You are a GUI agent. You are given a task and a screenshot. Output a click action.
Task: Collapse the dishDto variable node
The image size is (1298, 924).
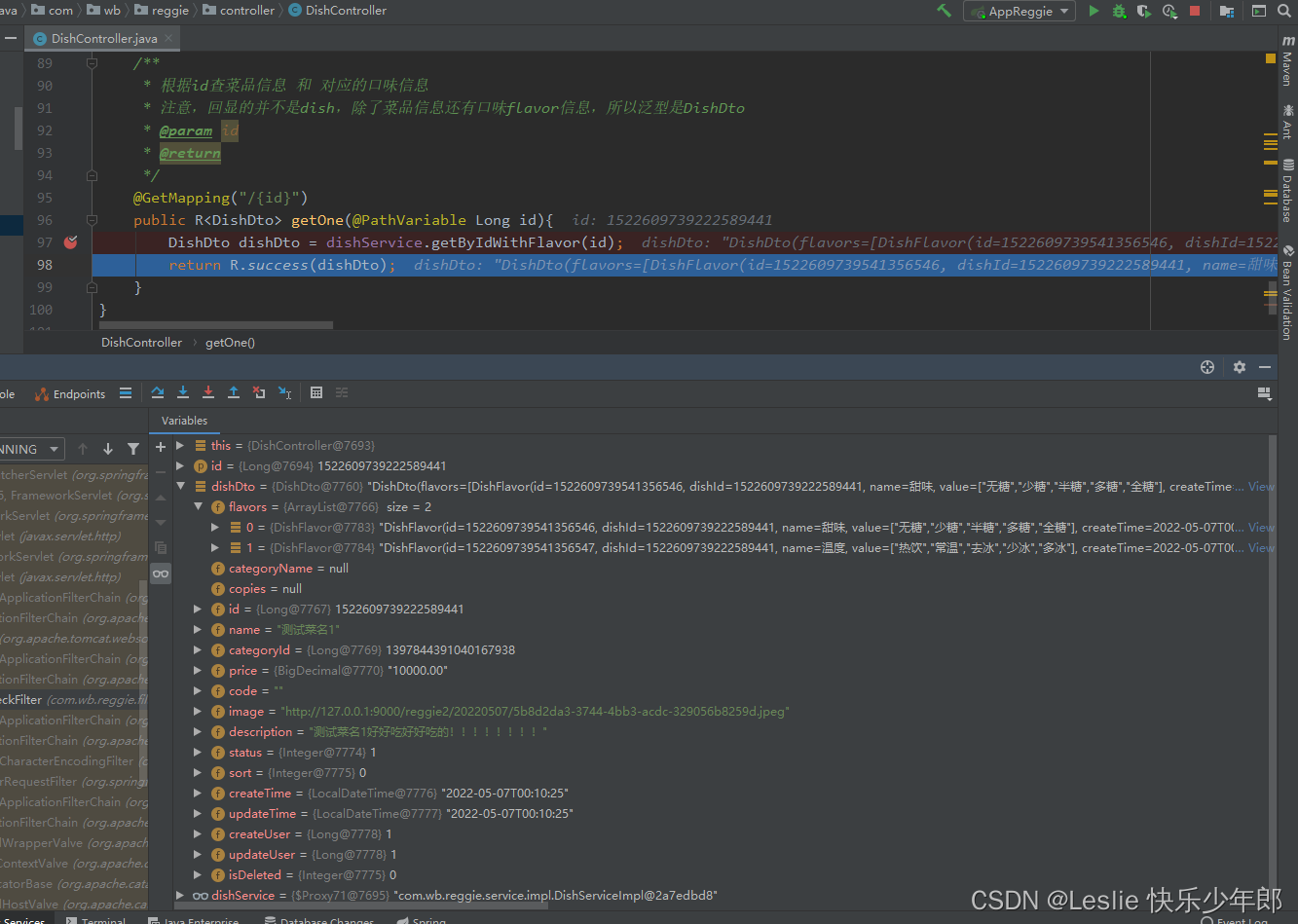pyautogui.click(x=180, y=486)
